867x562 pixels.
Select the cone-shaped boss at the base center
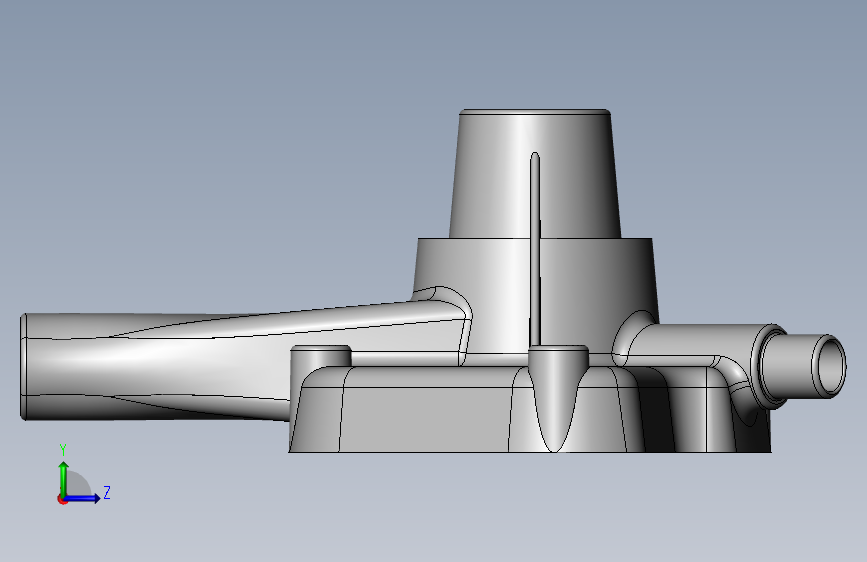pyautogui.click(x=557, y=398)
